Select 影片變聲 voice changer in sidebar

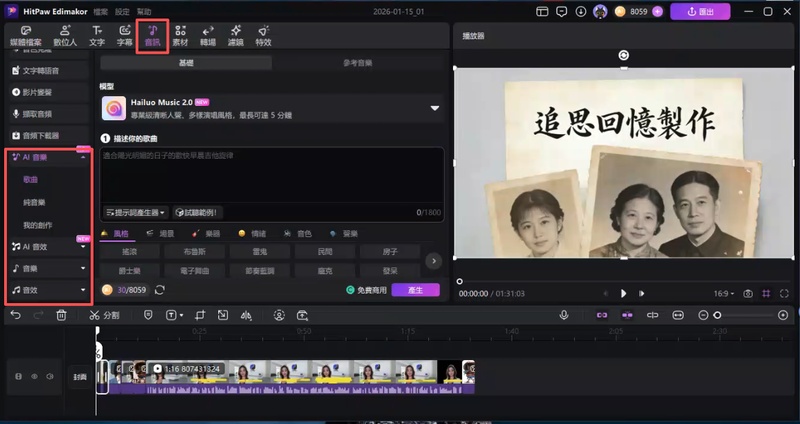49,92
